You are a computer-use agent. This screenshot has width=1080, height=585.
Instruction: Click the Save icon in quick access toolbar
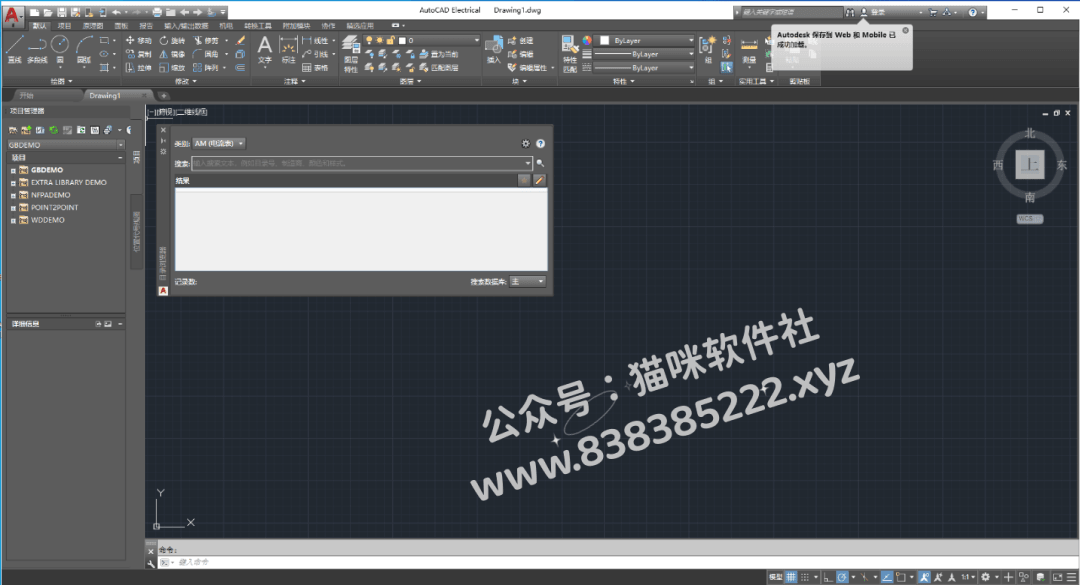coord(61,12)
